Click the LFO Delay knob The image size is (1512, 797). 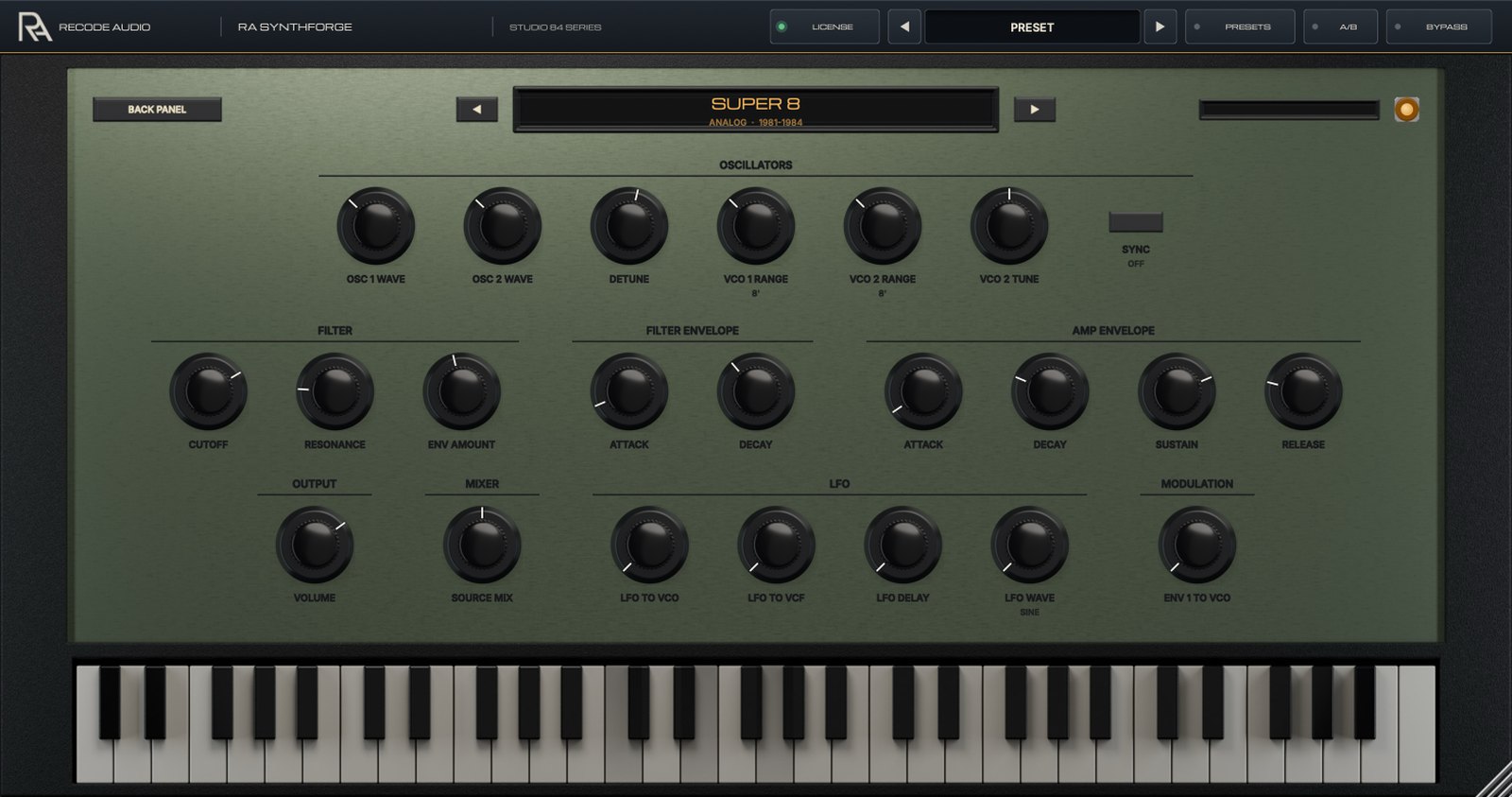(x=902, y=545)
